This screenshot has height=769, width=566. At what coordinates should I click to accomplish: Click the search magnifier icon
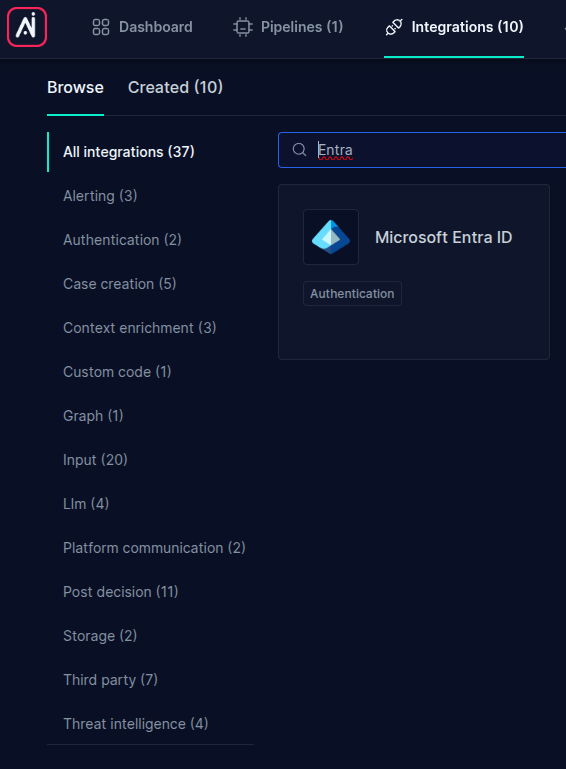point(299,150)
